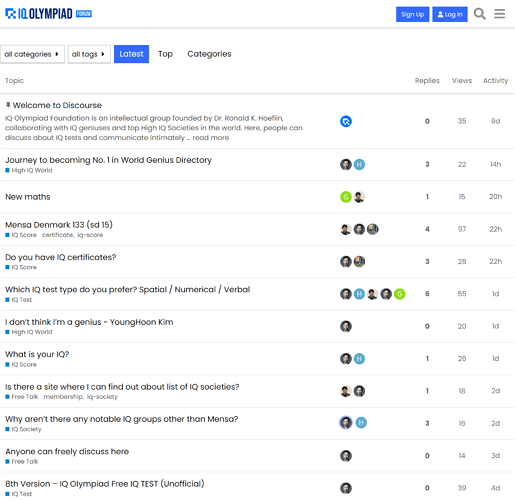515x500 pixels.
Task: Open Mensa Denmark 133 (sd 15) topic
Action: point(59,225)
